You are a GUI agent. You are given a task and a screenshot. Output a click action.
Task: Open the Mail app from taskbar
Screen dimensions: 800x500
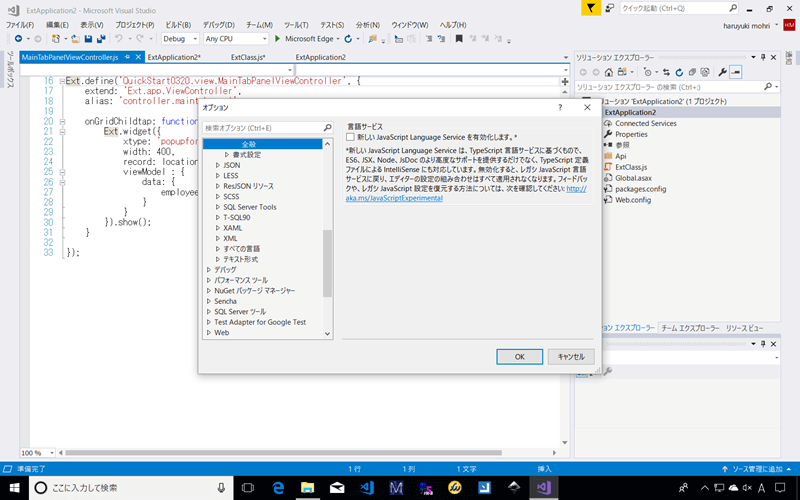pyautogui.click(x=337, y=488)
